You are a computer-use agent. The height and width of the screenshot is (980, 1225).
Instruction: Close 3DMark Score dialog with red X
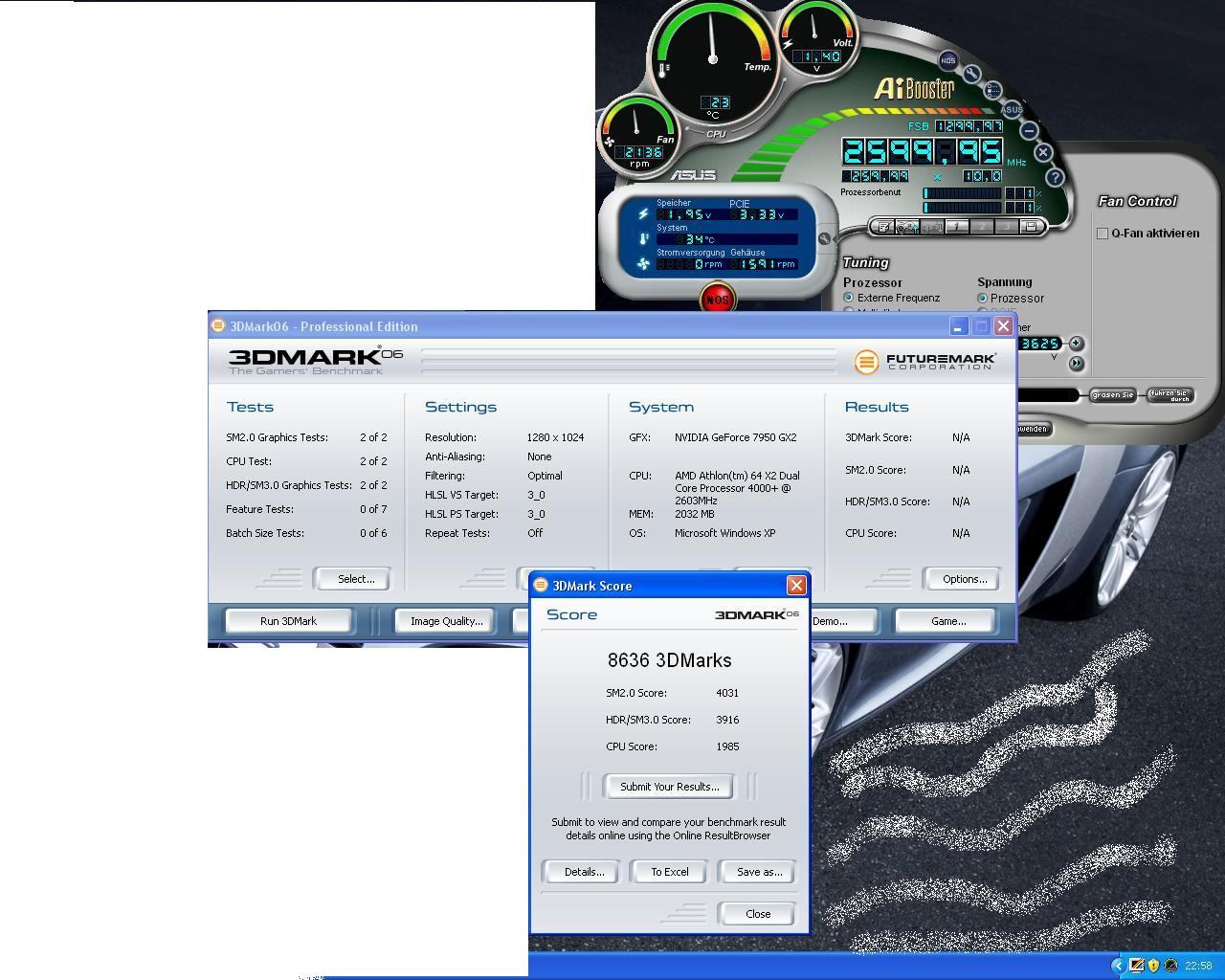click(795, 585)
